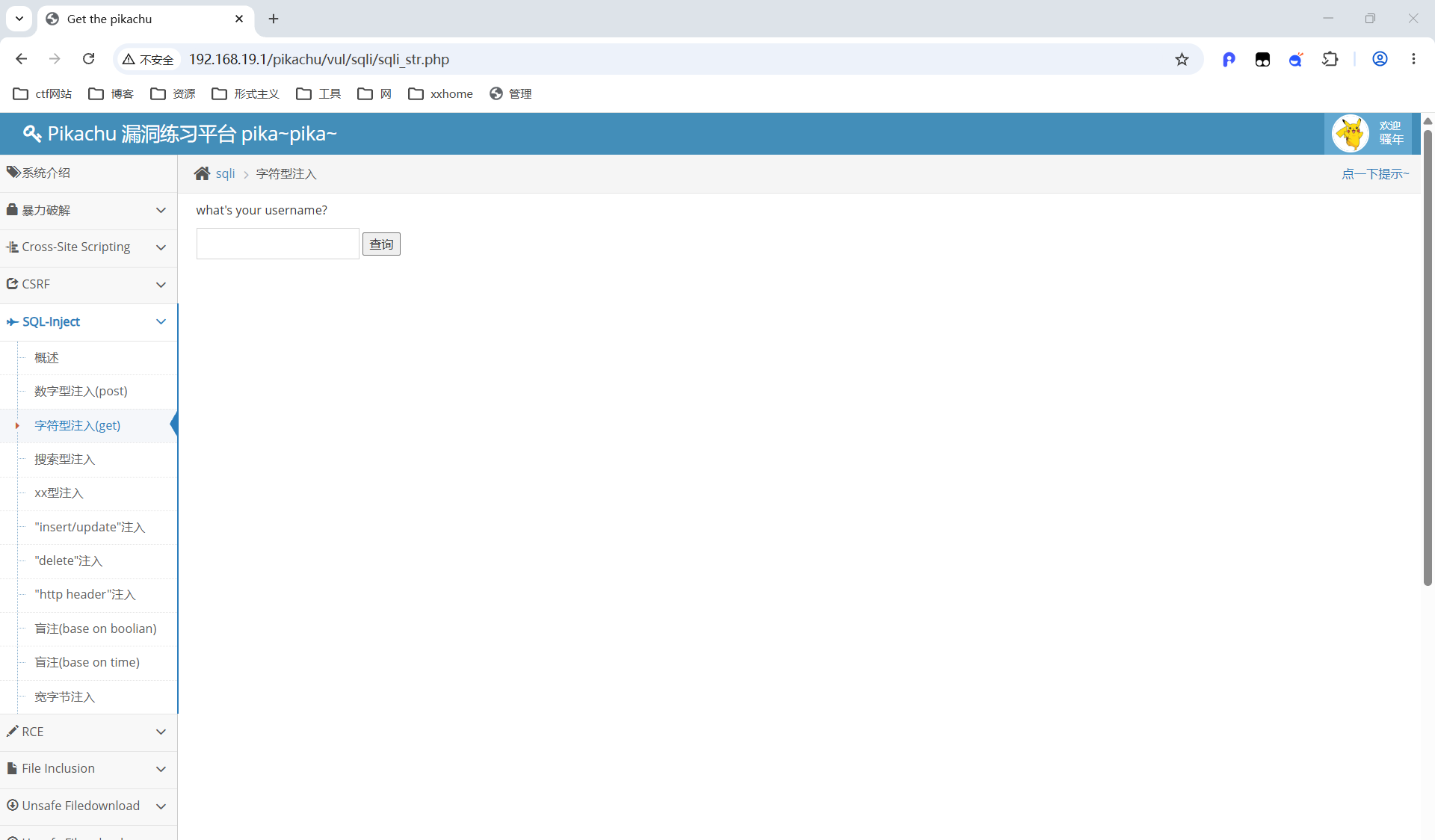Expand the File Inclusion section
Image resolution: width=1435 pixels, height=840 pixels.
88,769
